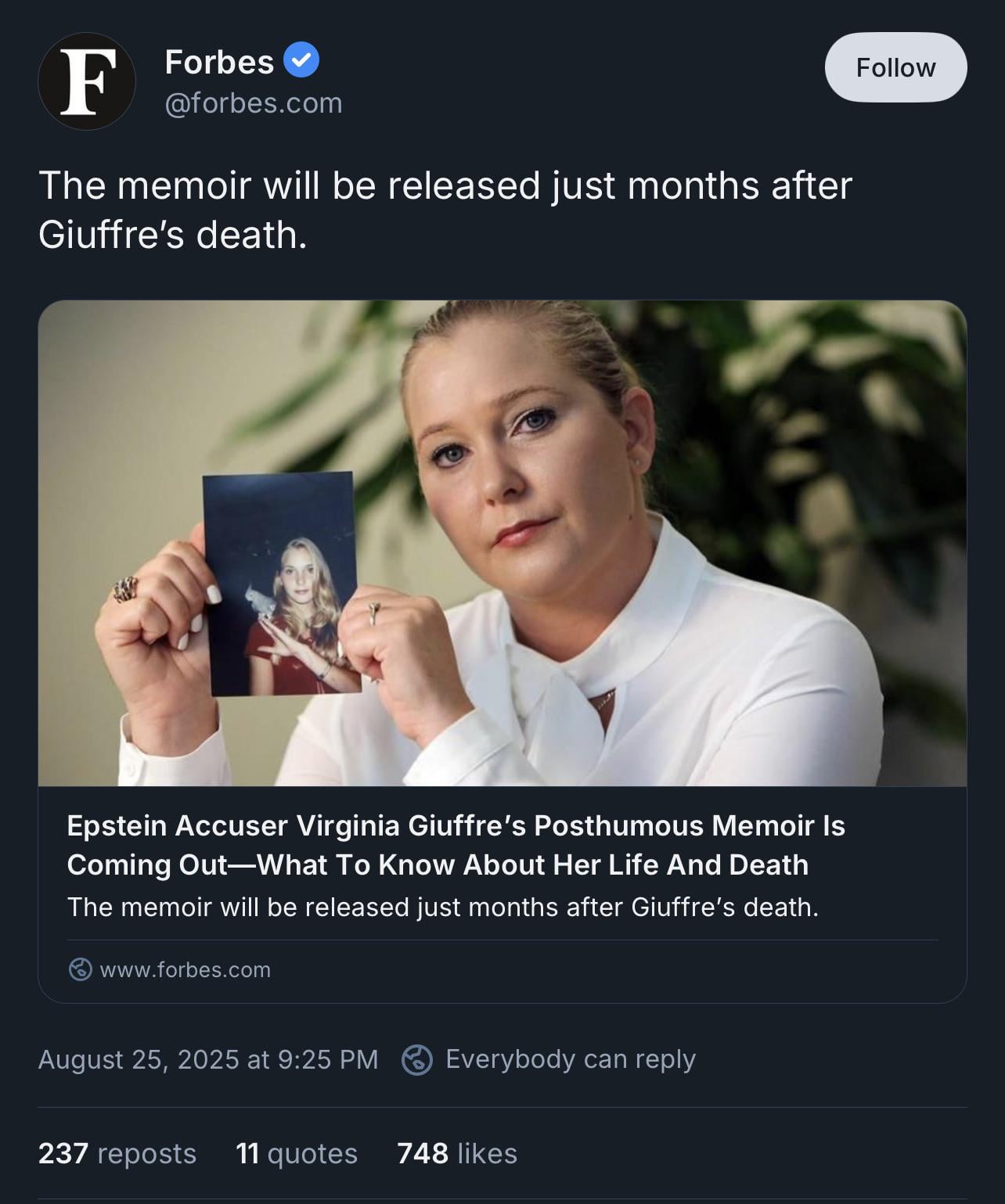This screenshot has width=1005, height=1204.
Task: Visit the www.forbes.com domain link
Action: (185, 970)
